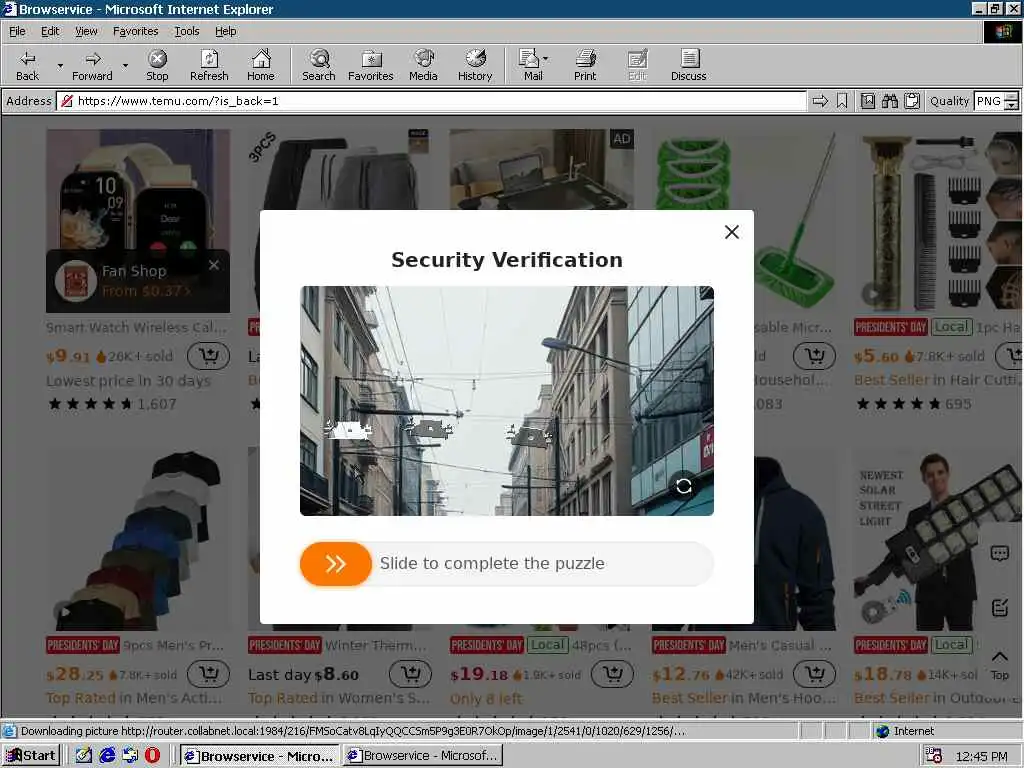
Task: Click the slide to complete puzzle track
Action: pyautogui.click(x=507, y=564)
